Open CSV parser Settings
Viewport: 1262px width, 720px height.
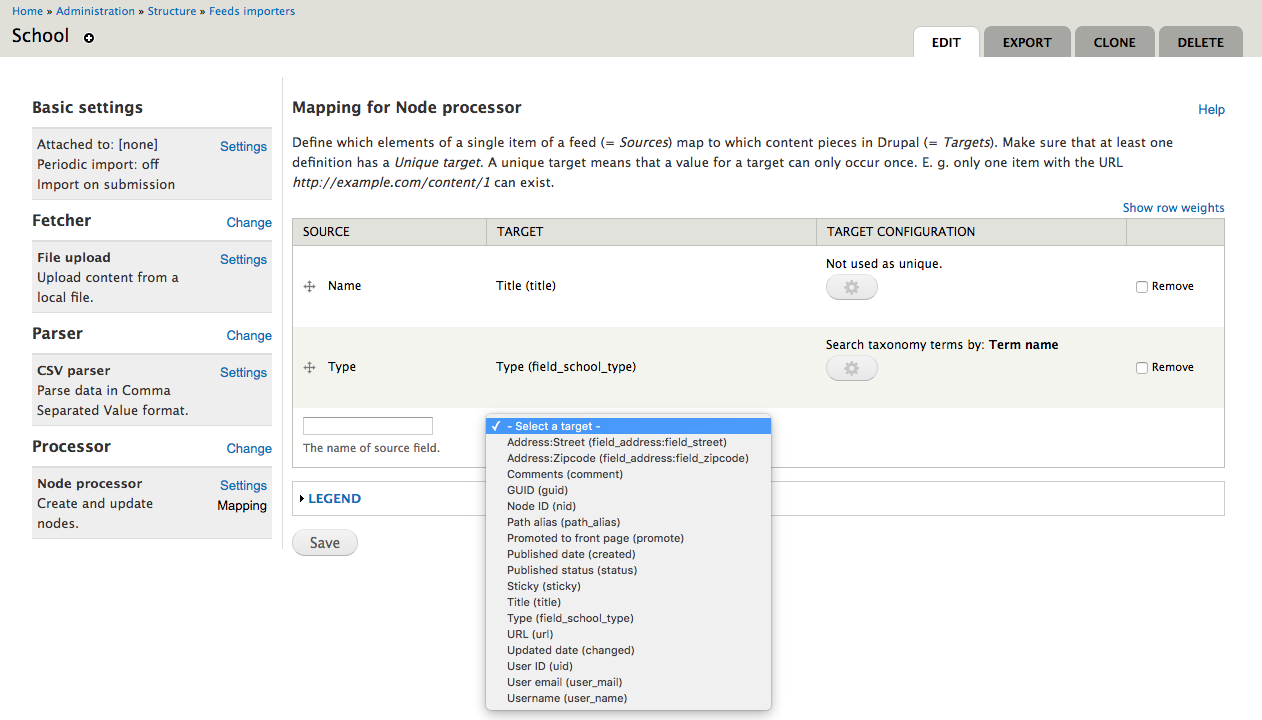tap(243, 373)
